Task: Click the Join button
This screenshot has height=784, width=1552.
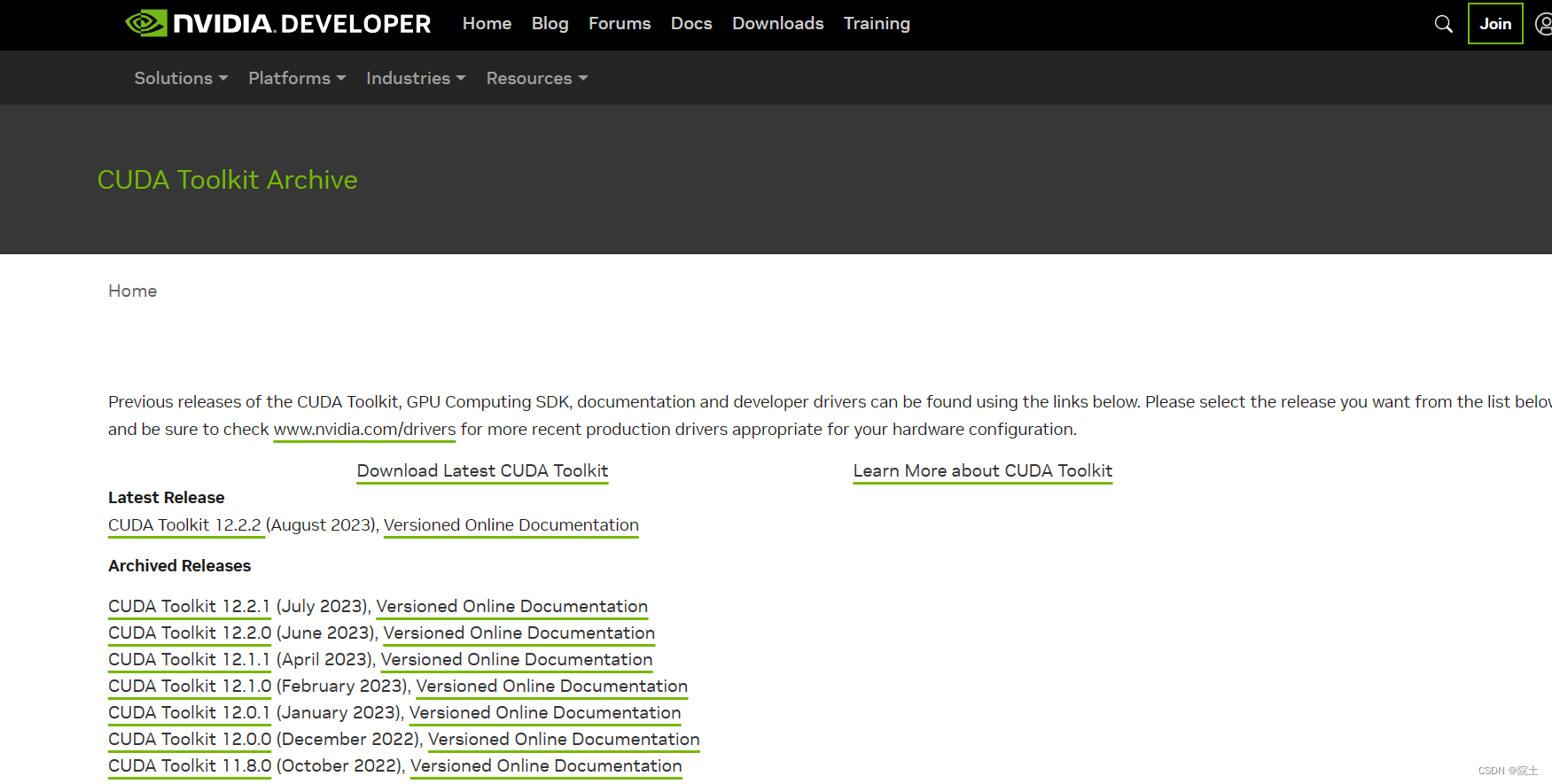Action: pos(1495,24)
